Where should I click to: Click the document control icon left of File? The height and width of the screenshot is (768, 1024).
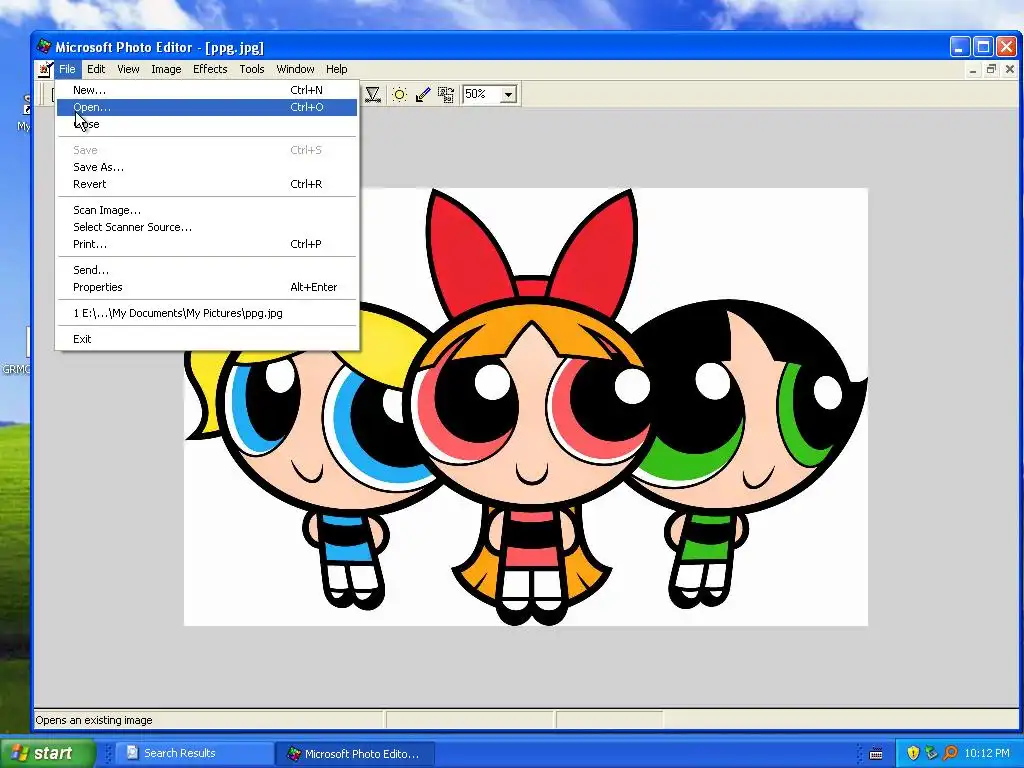pos(44,69)
